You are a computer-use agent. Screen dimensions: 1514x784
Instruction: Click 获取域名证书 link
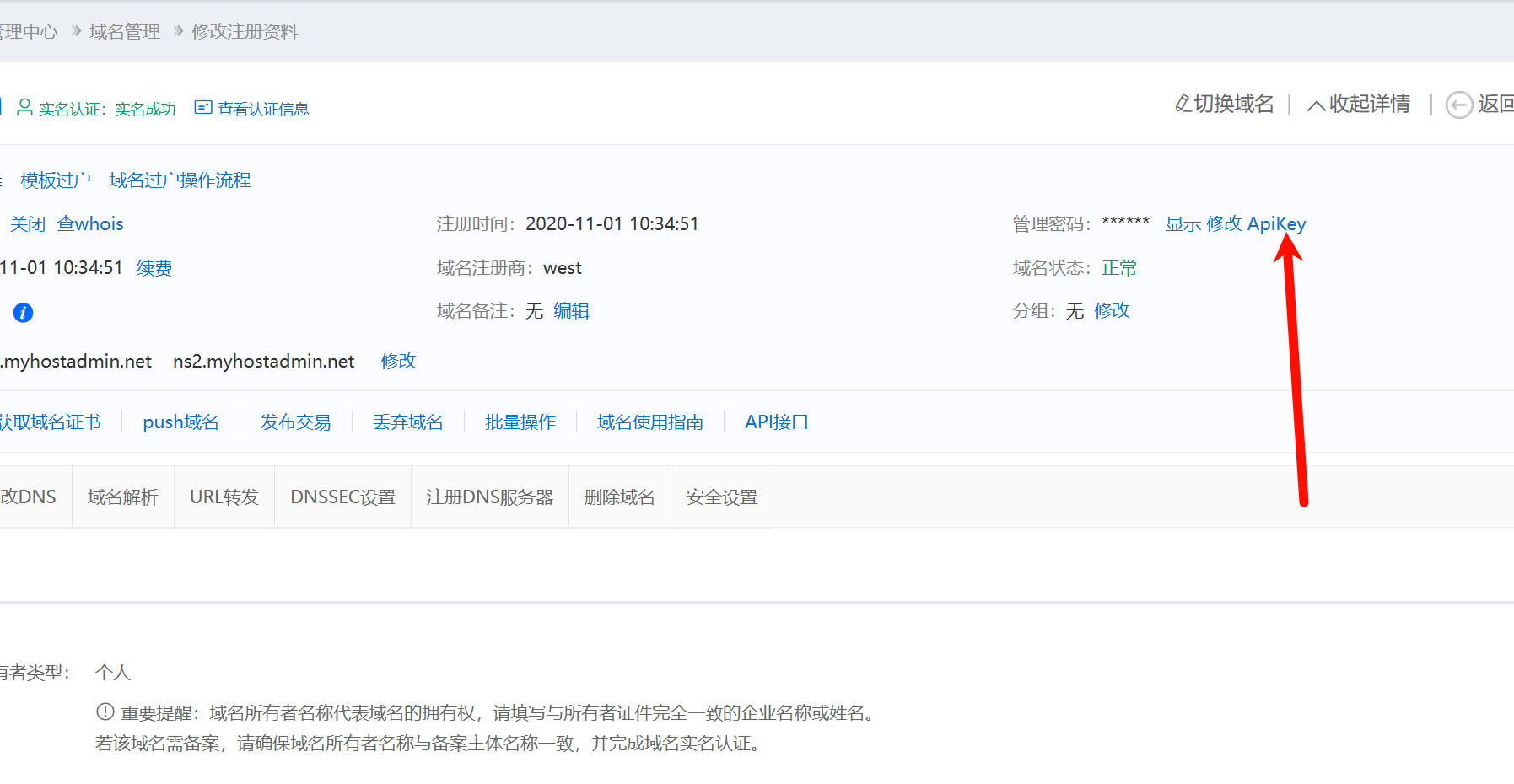click(x=50, y=422)
